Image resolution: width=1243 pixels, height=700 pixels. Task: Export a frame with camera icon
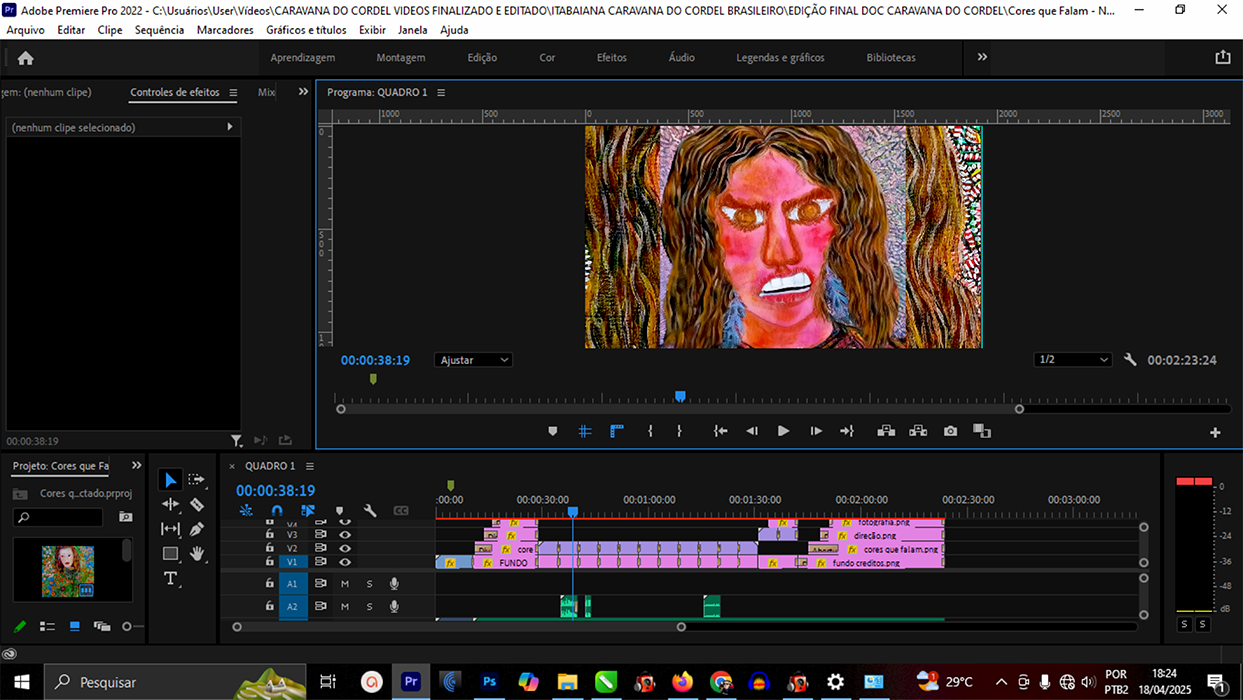pyautogui.click(x=950, y=431)
